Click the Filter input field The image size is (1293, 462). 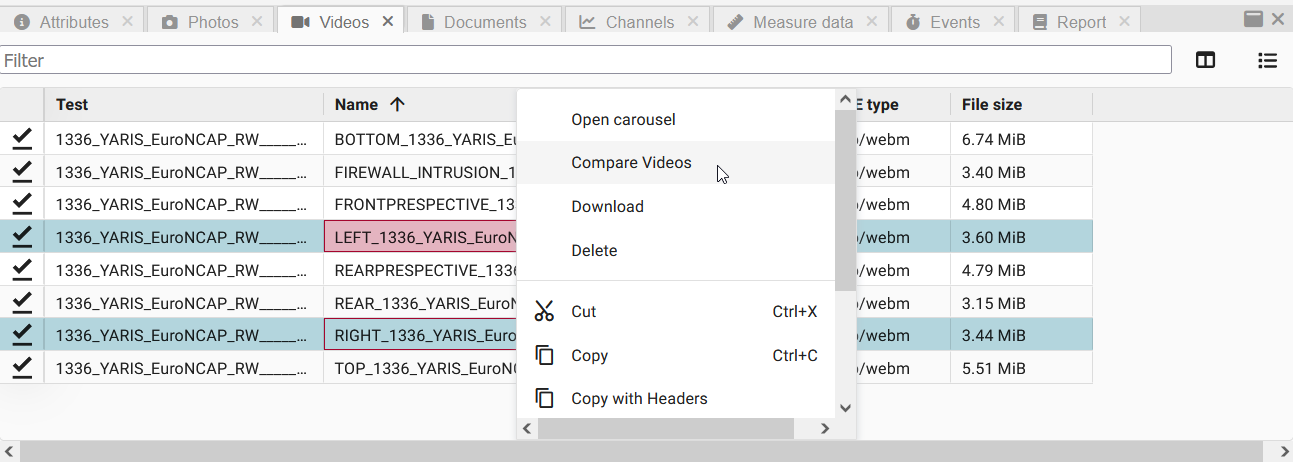(586, 60)
